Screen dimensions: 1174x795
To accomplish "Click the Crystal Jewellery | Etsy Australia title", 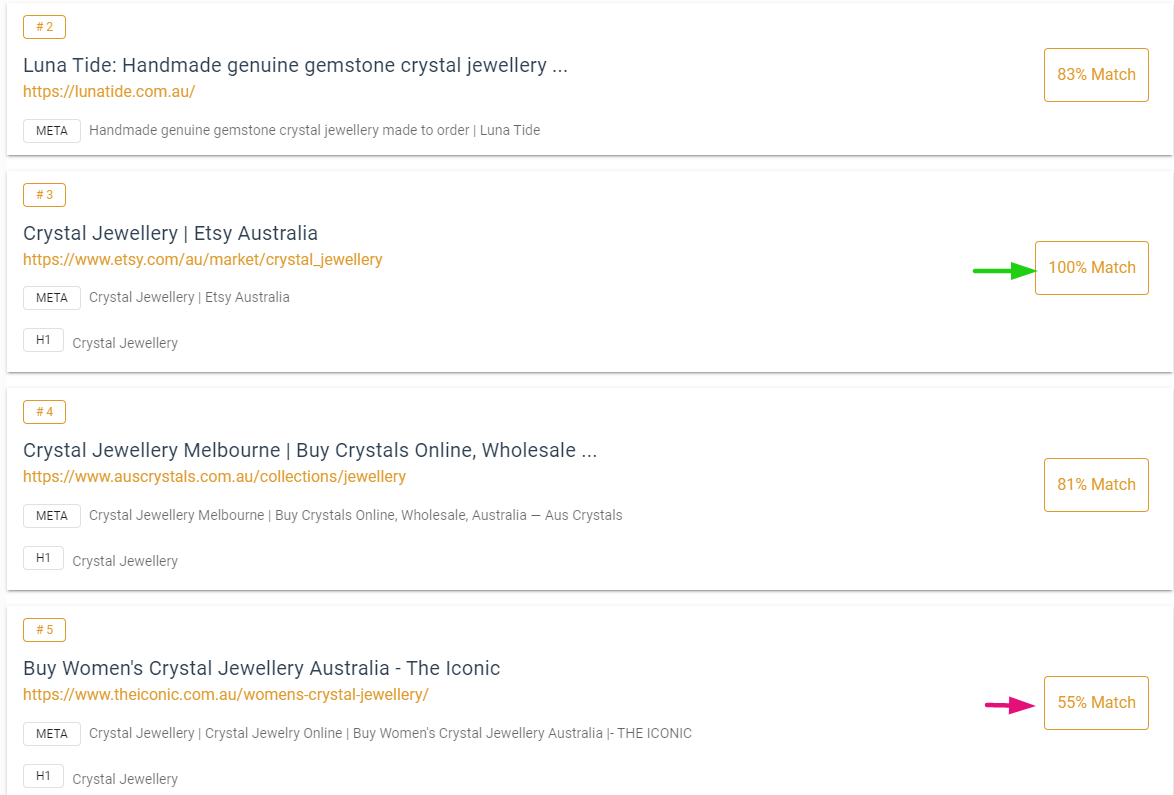I will pos(170,233).
